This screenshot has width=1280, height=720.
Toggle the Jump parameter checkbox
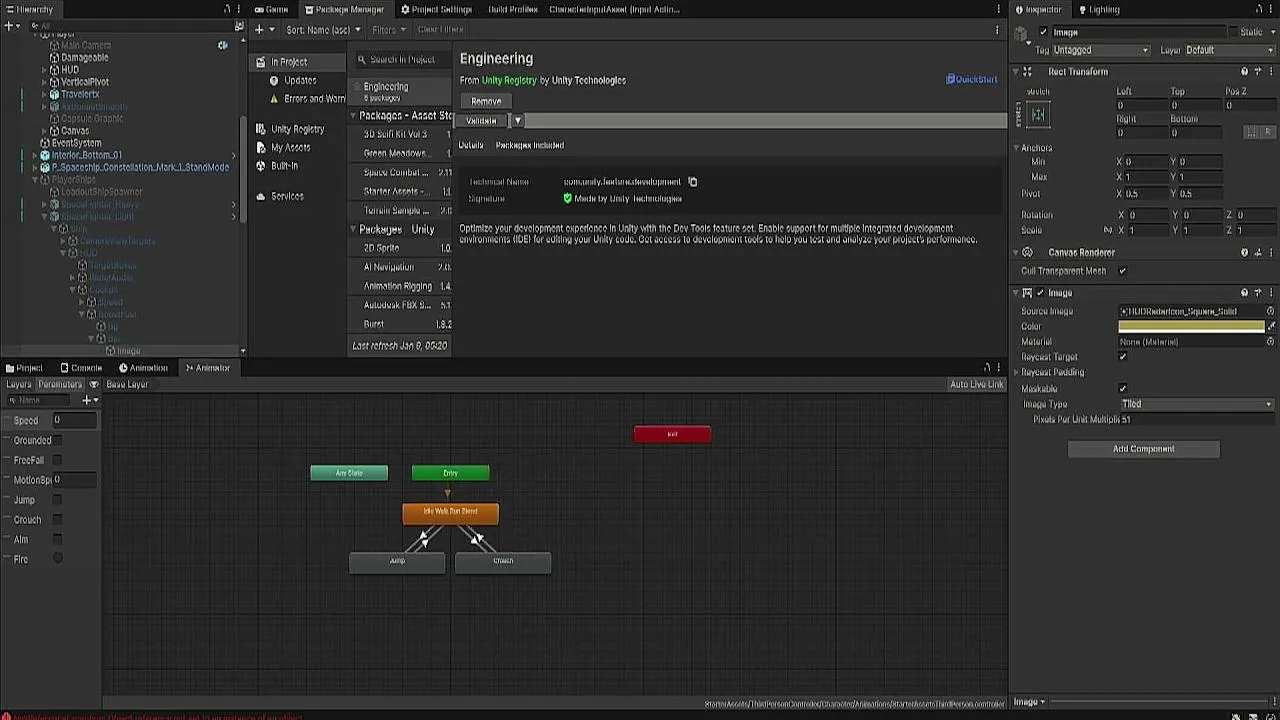point(57,500)
